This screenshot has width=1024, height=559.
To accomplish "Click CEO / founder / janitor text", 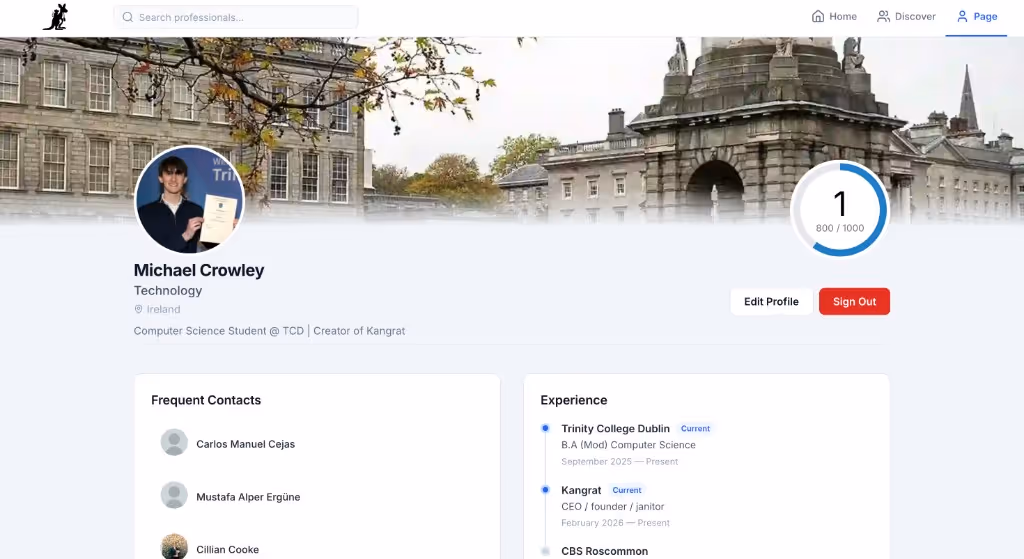I will [x=613, y=507].
